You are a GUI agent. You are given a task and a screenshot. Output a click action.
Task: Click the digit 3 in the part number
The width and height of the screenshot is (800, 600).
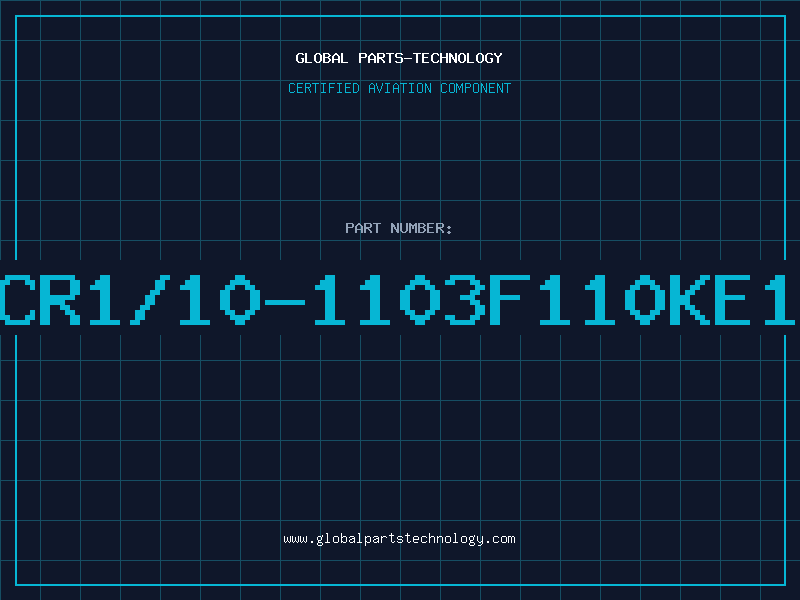click(465, 299)
